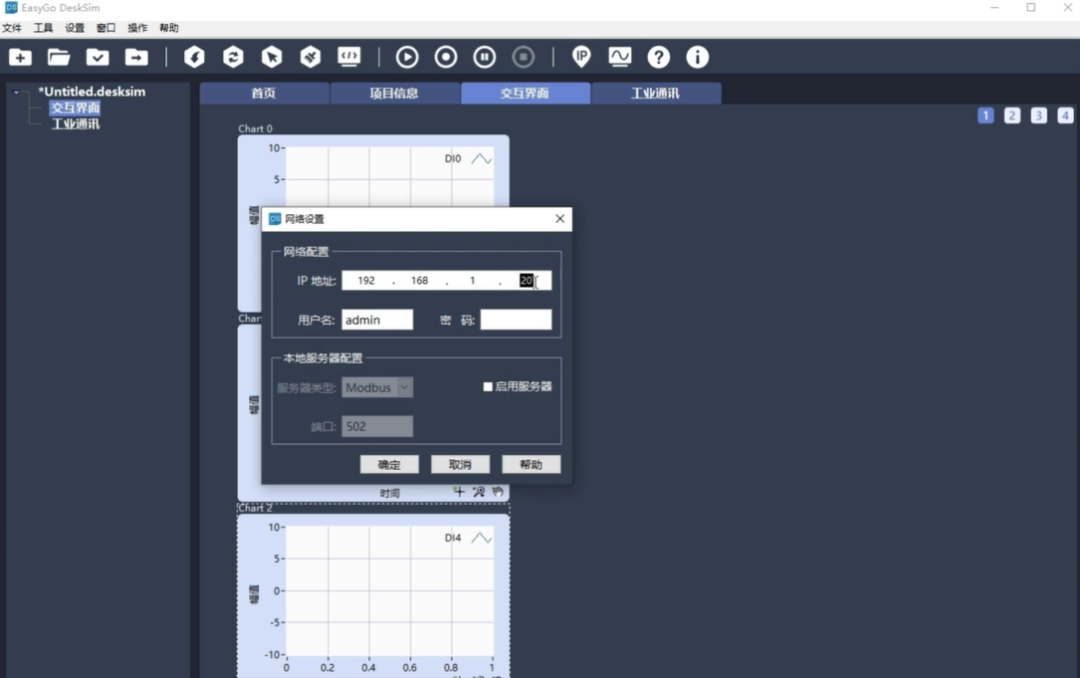The height and width of the screenshot is (678, 1080).
Task: Open the Modbus server type dropdown
Action: tap(377, 387)
